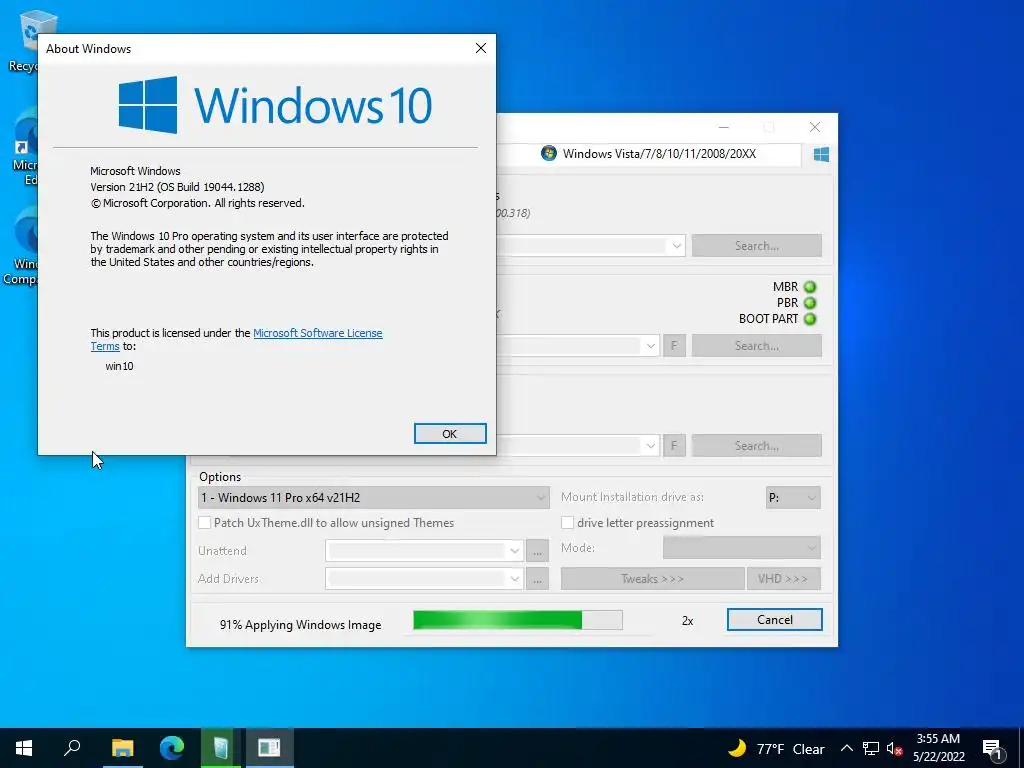The width and height of the screenshot is (1024, 768).
Task: Close the About Windows dialog
Action: (x=481, y=48)
